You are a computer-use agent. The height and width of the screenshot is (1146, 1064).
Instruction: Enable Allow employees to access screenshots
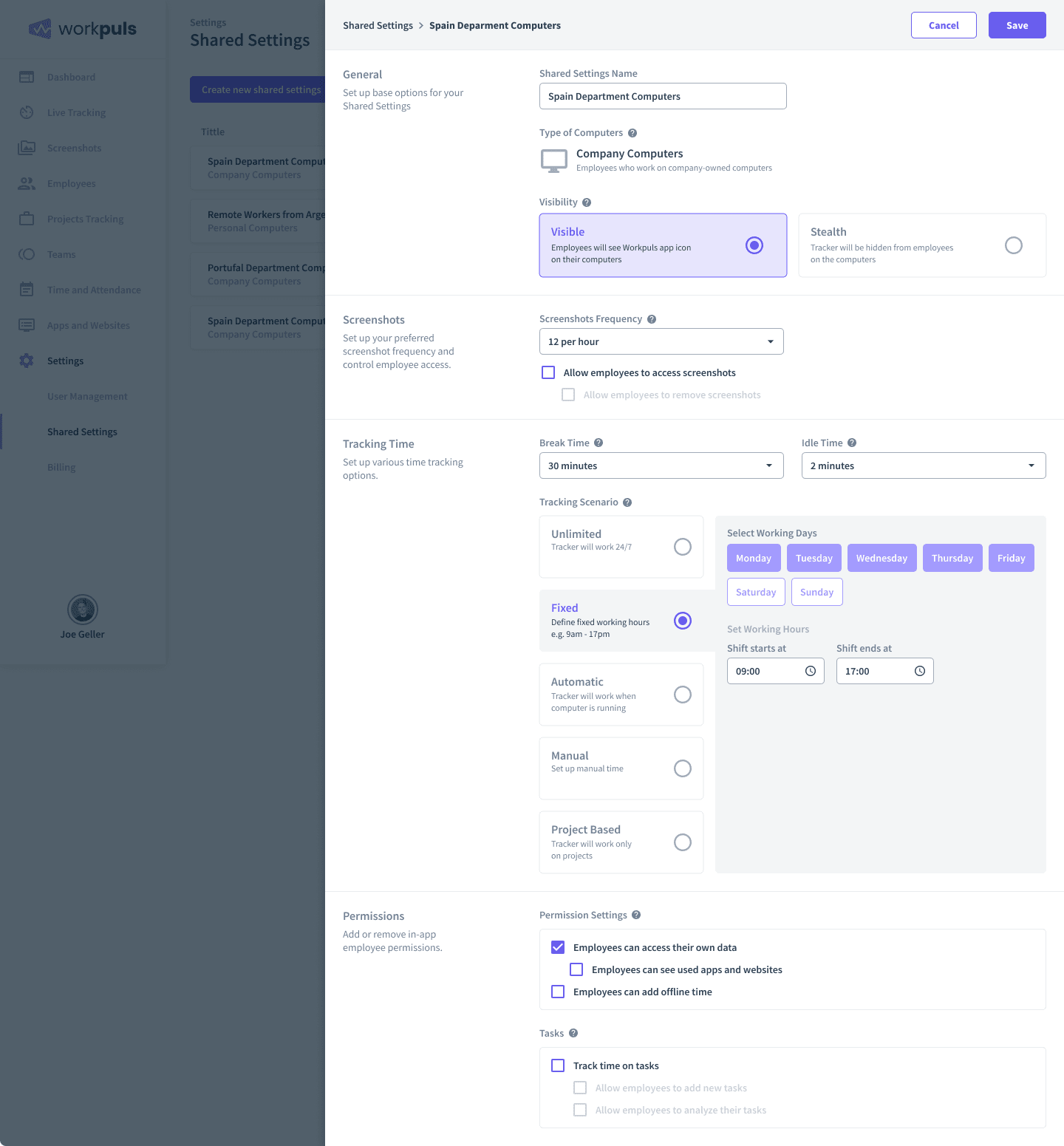(548, 372)
